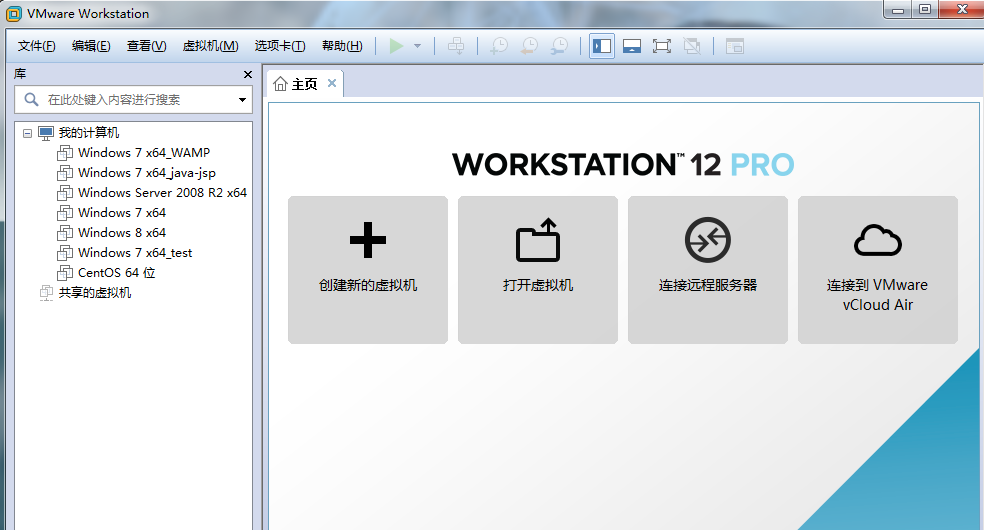This screenshot has height=530, width=984.
Task: Open the library search dropdown arrow
Action: [x=242, y=100]
